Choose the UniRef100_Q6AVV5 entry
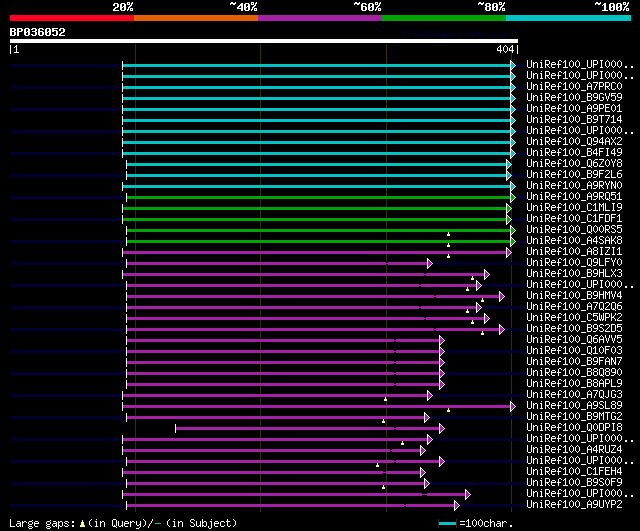 (x=574, y=340)
